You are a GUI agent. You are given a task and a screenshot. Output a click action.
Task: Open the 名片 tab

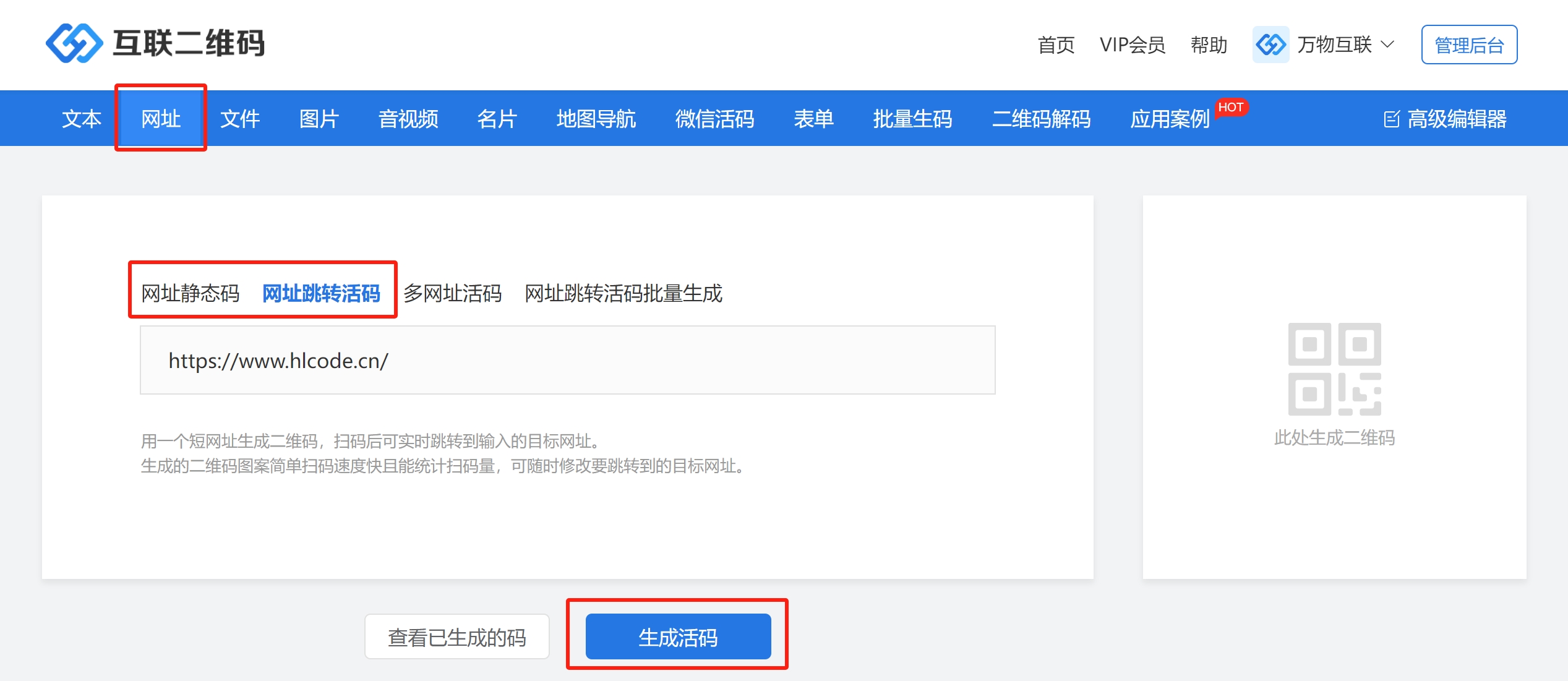tap(497, 119)
